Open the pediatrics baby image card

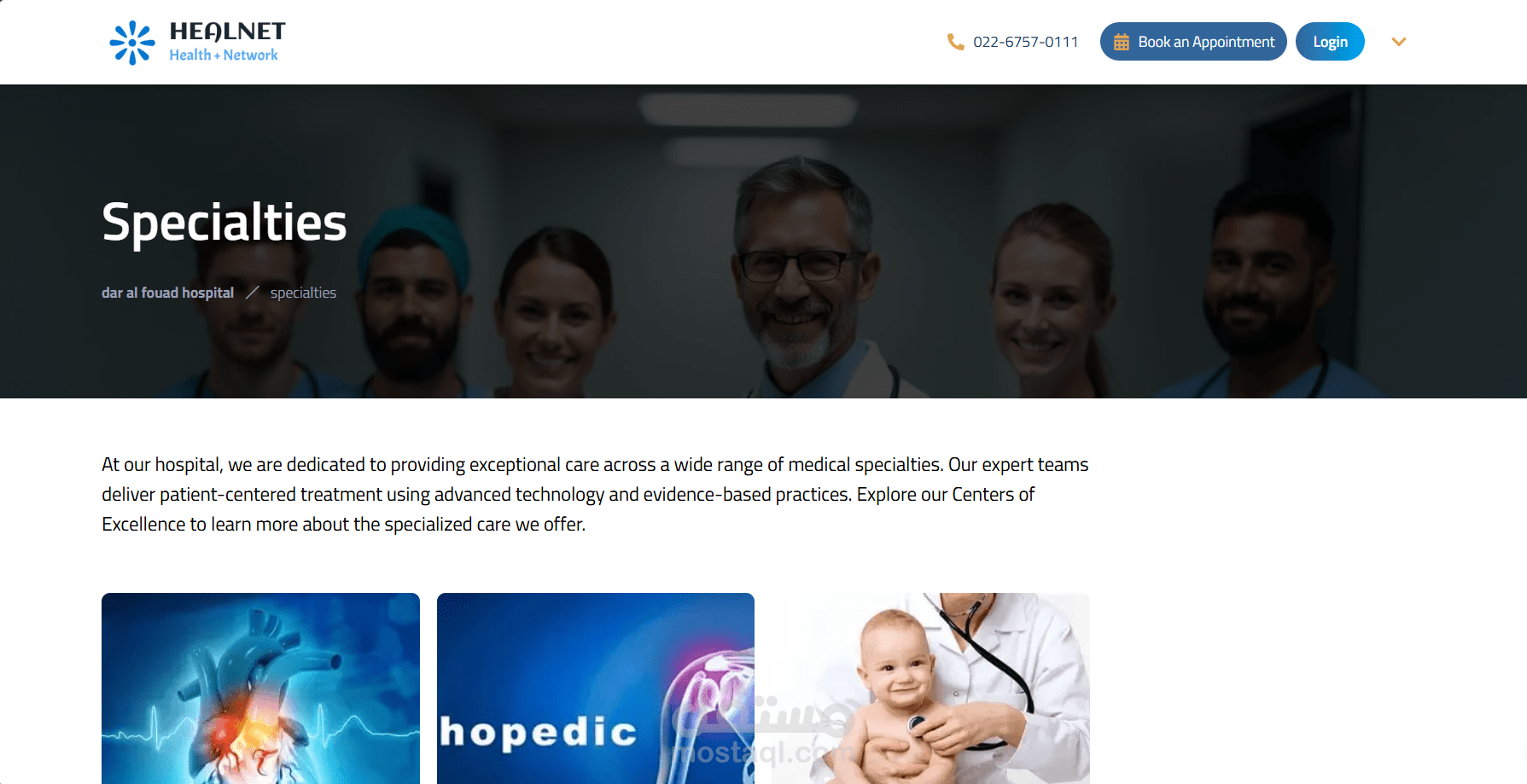(x=930, y=688)
